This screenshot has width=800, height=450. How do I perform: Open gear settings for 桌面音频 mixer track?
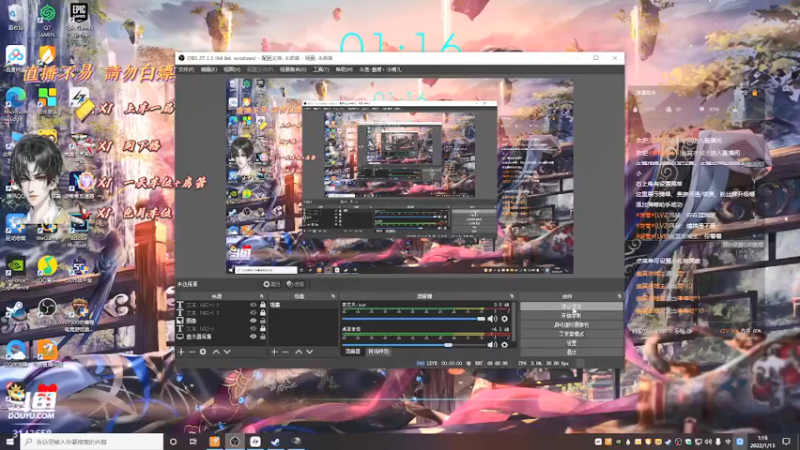click(505, 344)
